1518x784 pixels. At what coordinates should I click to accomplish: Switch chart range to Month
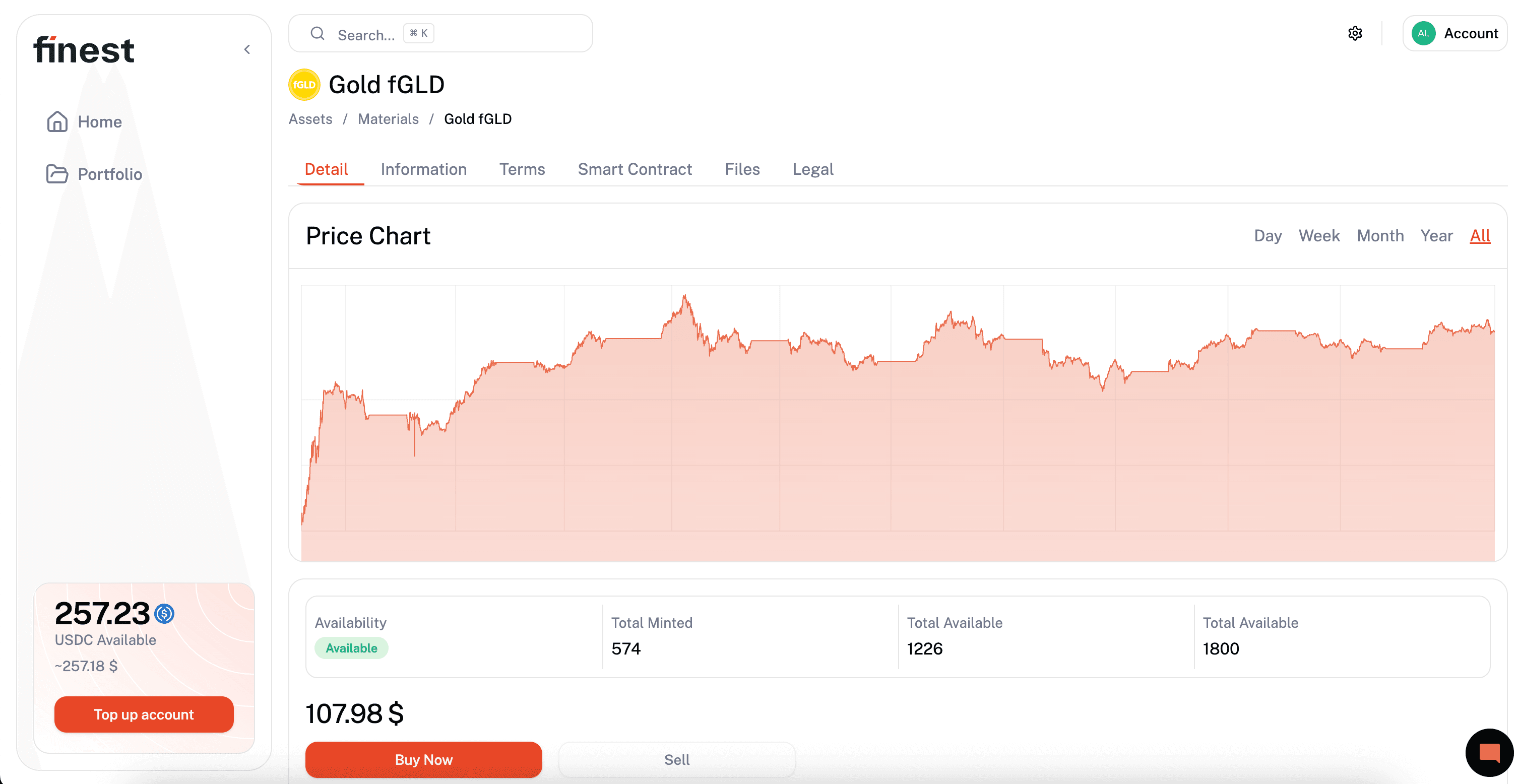click(x=1380, y=236)
